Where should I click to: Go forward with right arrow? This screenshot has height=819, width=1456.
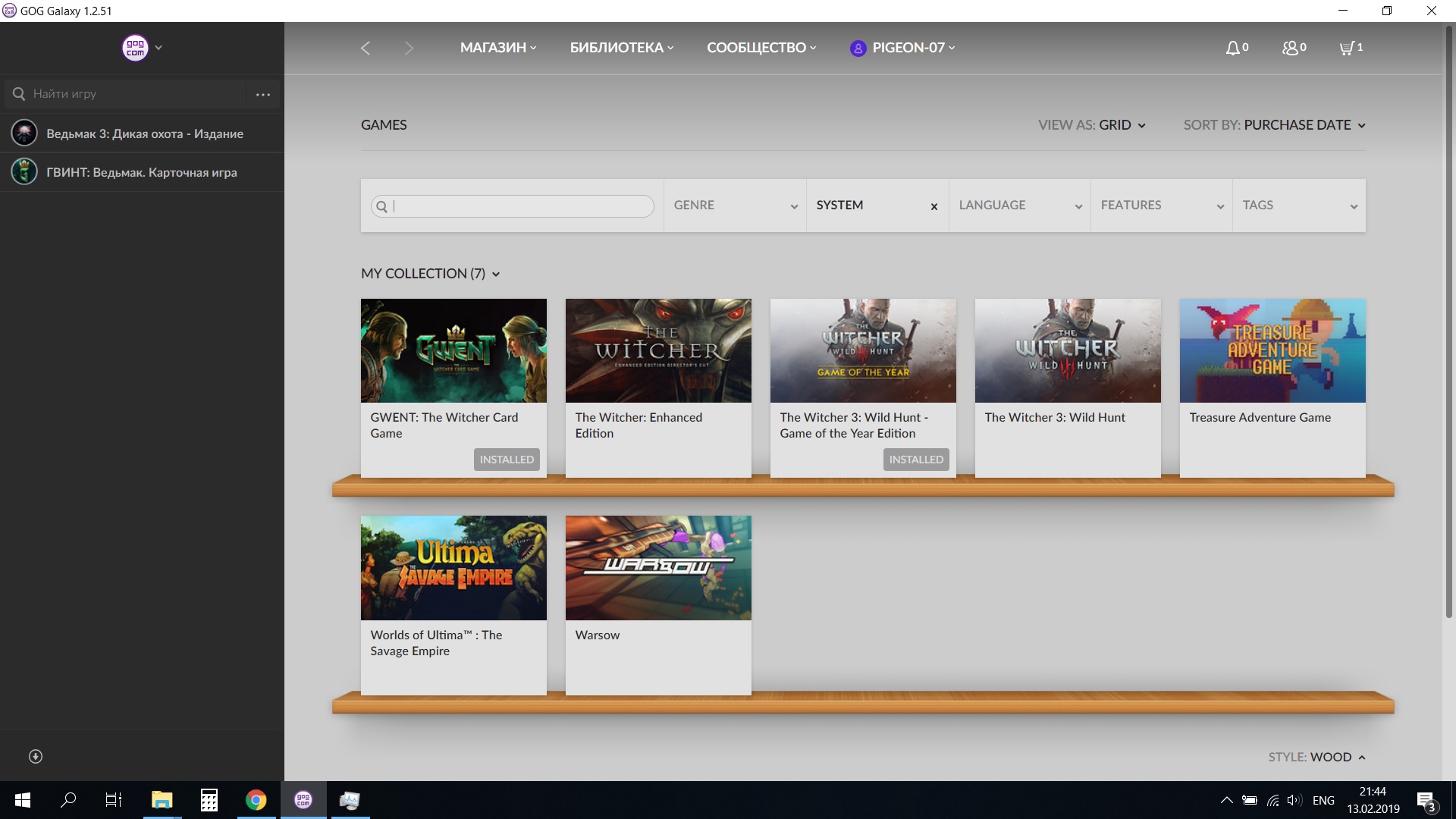409,48
